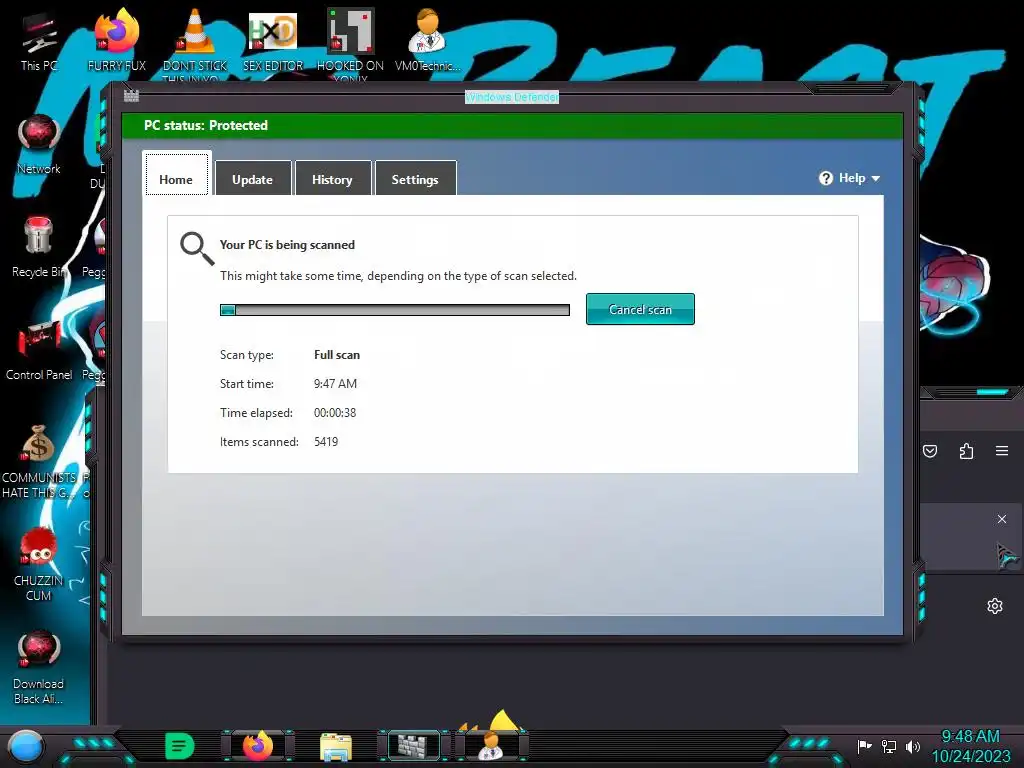Image resolution: width=1024 pixels, height=768 pixels.
Task: Open SEX EDITOR HxD desktop shortcut
Action: click(x=273, y=41)
